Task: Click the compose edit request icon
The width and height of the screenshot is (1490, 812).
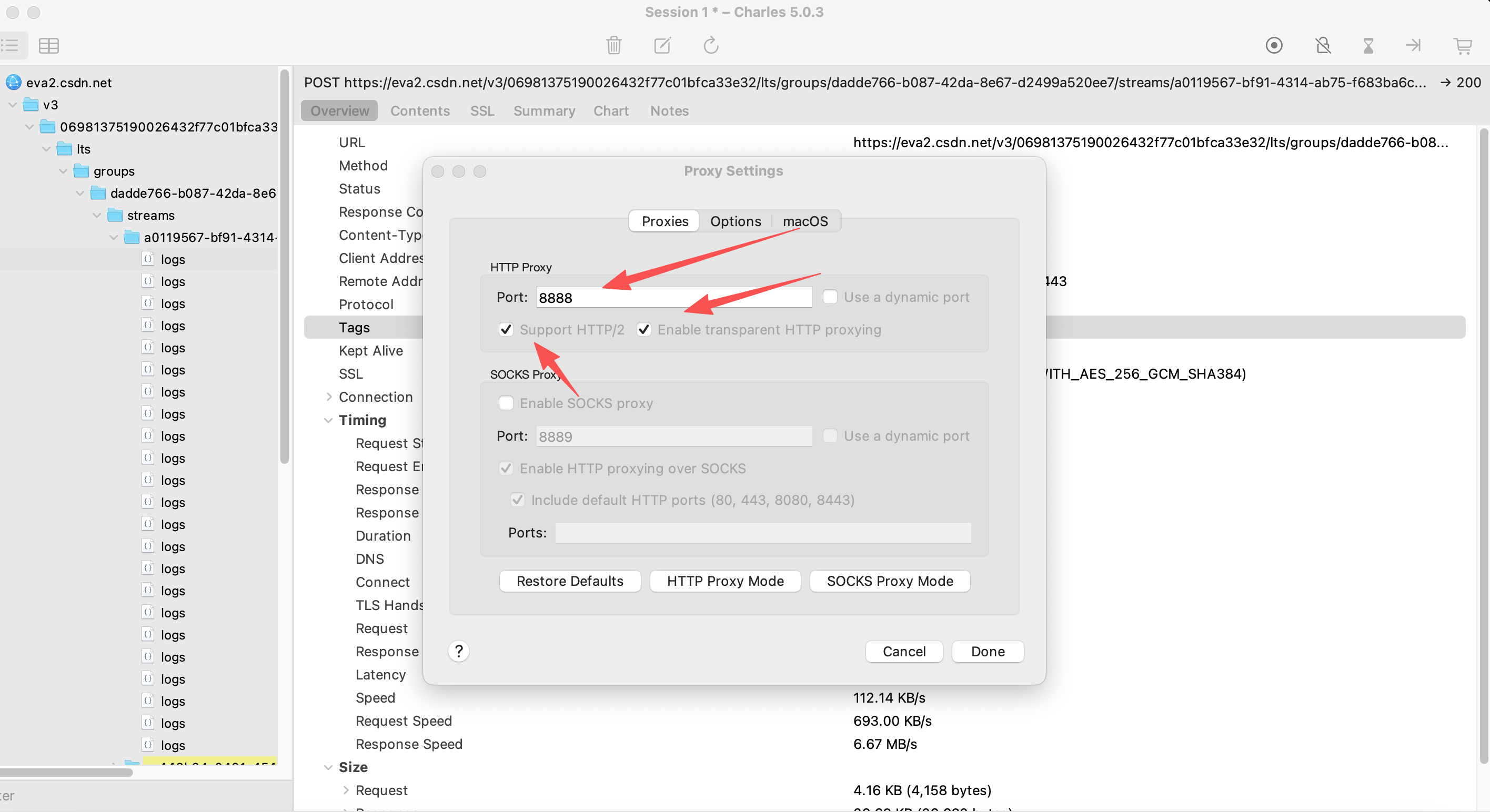Action: [x=662, y=45]
